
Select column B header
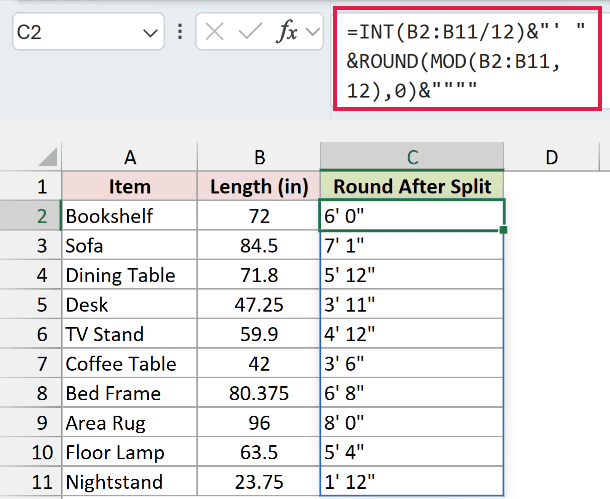point(259,157)
